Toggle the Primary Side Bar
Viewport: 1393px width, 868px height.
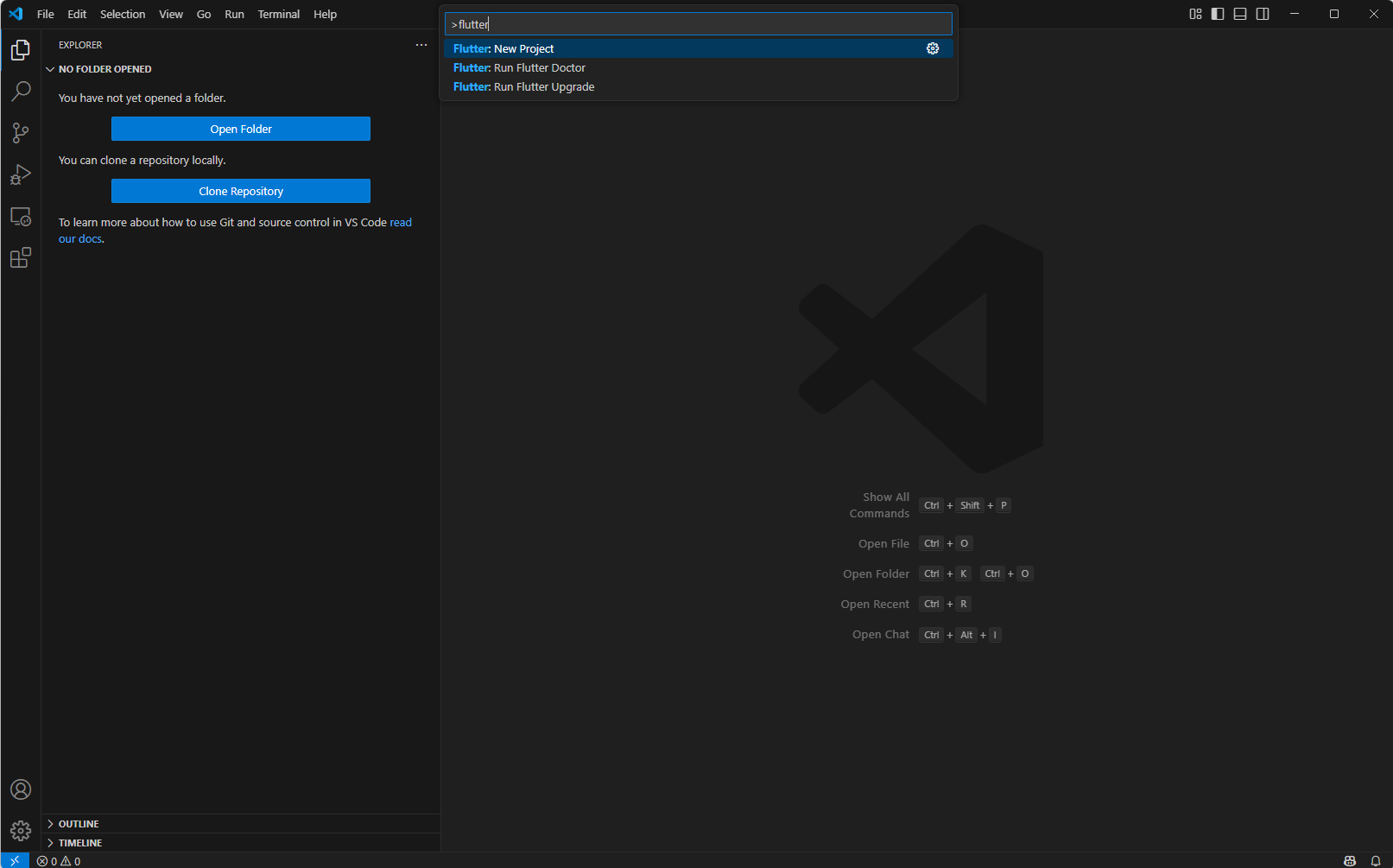click(x=1218, y=14)
